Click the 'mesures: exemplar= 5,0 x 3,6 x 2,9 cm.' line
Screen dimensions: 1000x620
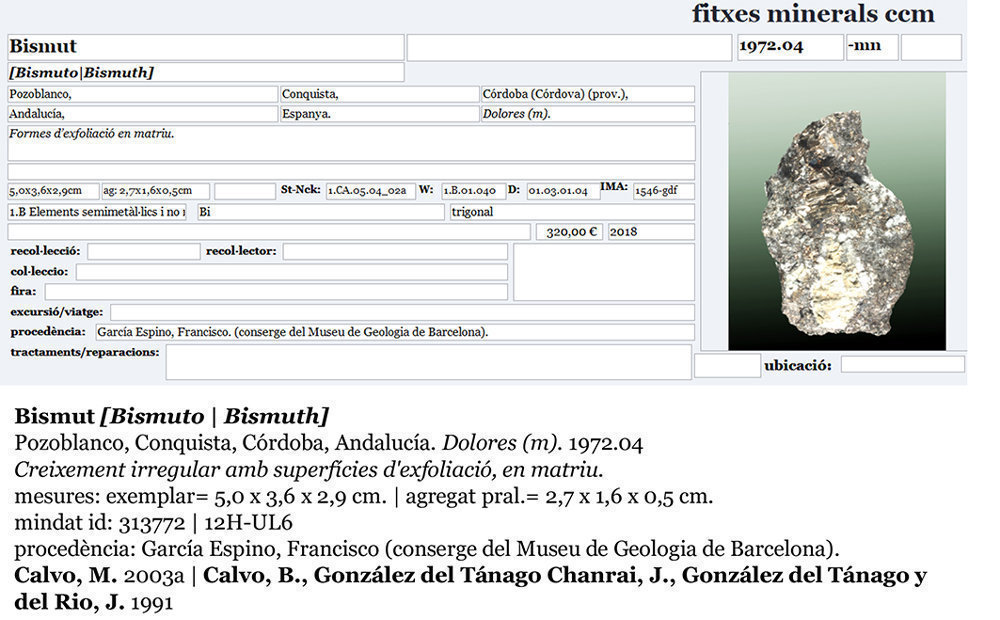point(200,496)
